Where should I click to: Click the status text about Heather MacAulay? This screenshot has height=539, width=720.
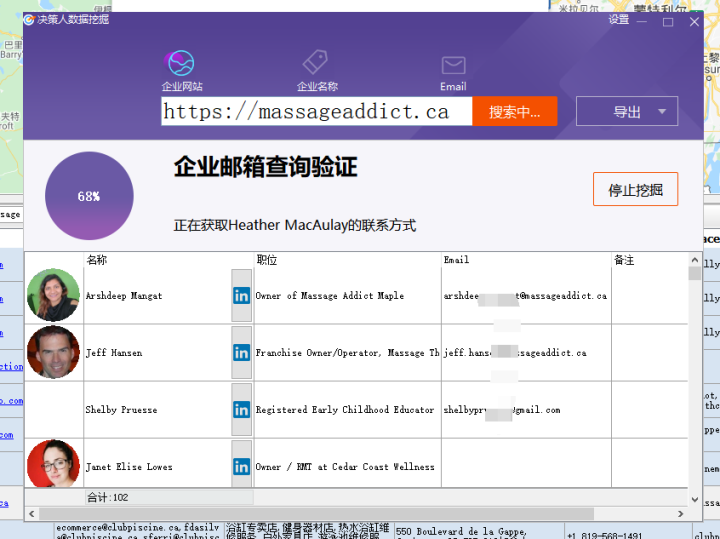coord(294,225)
